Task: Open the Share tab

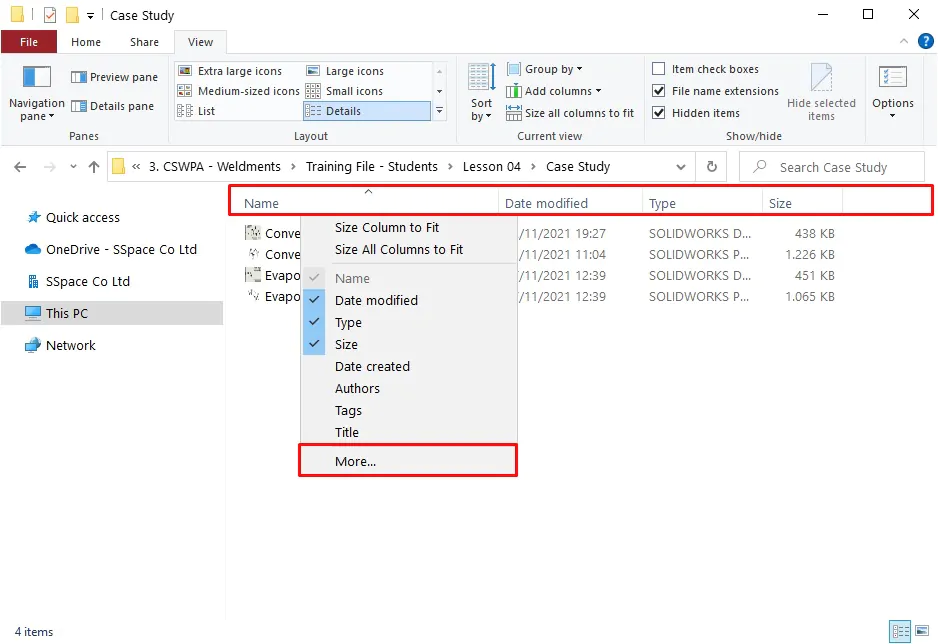Action: 144,42
